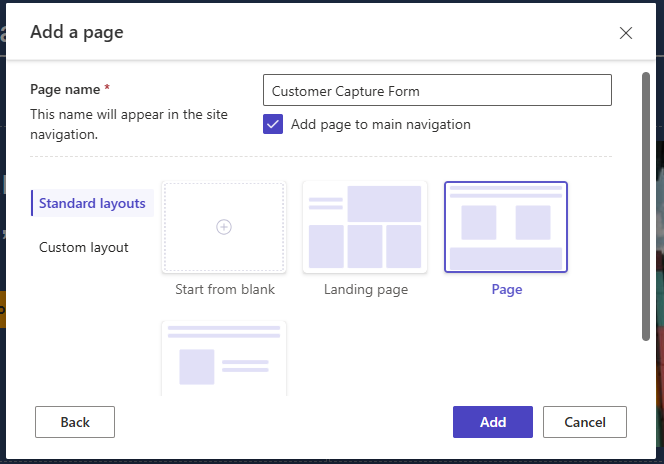Switch to the Standard layouts tab
Viewport: 664px width, 464px height.
pyautogui.click(x=92, y=204)
